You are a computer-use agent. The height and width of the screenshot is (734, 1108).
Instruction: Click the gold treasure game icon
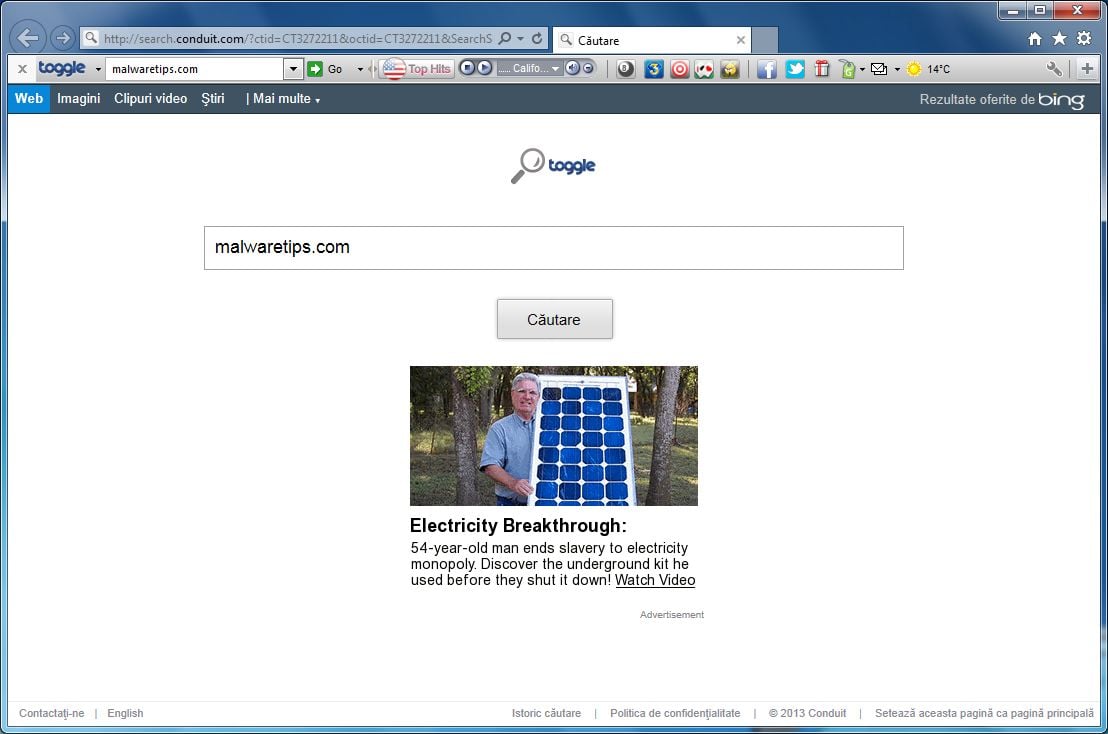[x=730, y=69]
